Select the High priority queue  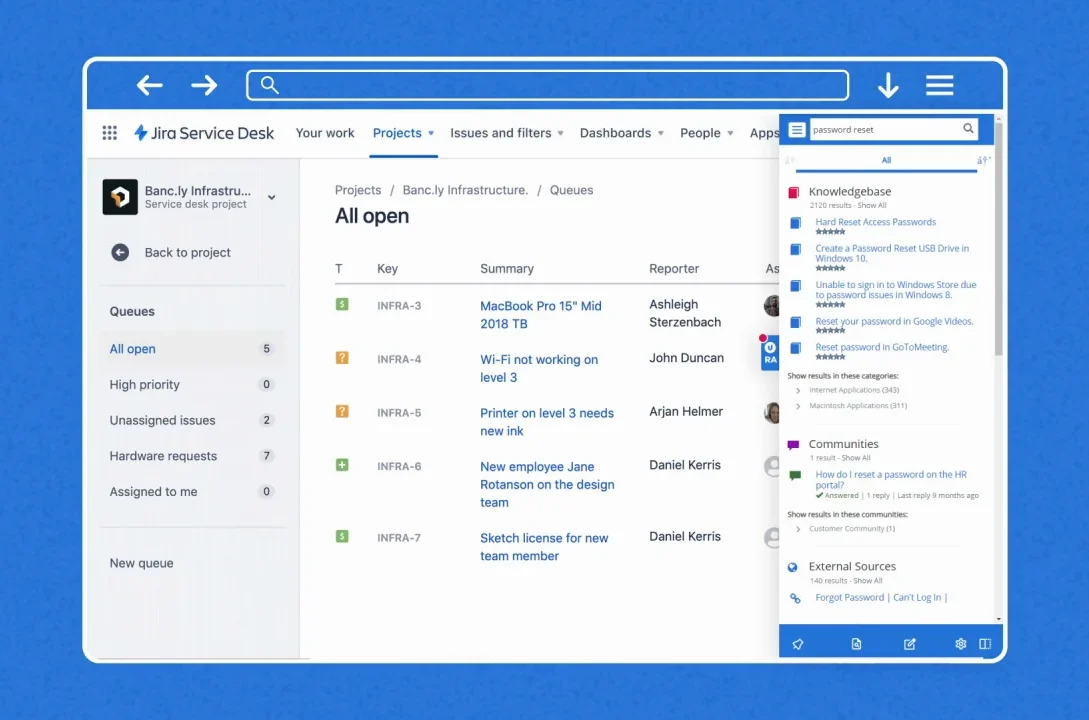point(190,384)
